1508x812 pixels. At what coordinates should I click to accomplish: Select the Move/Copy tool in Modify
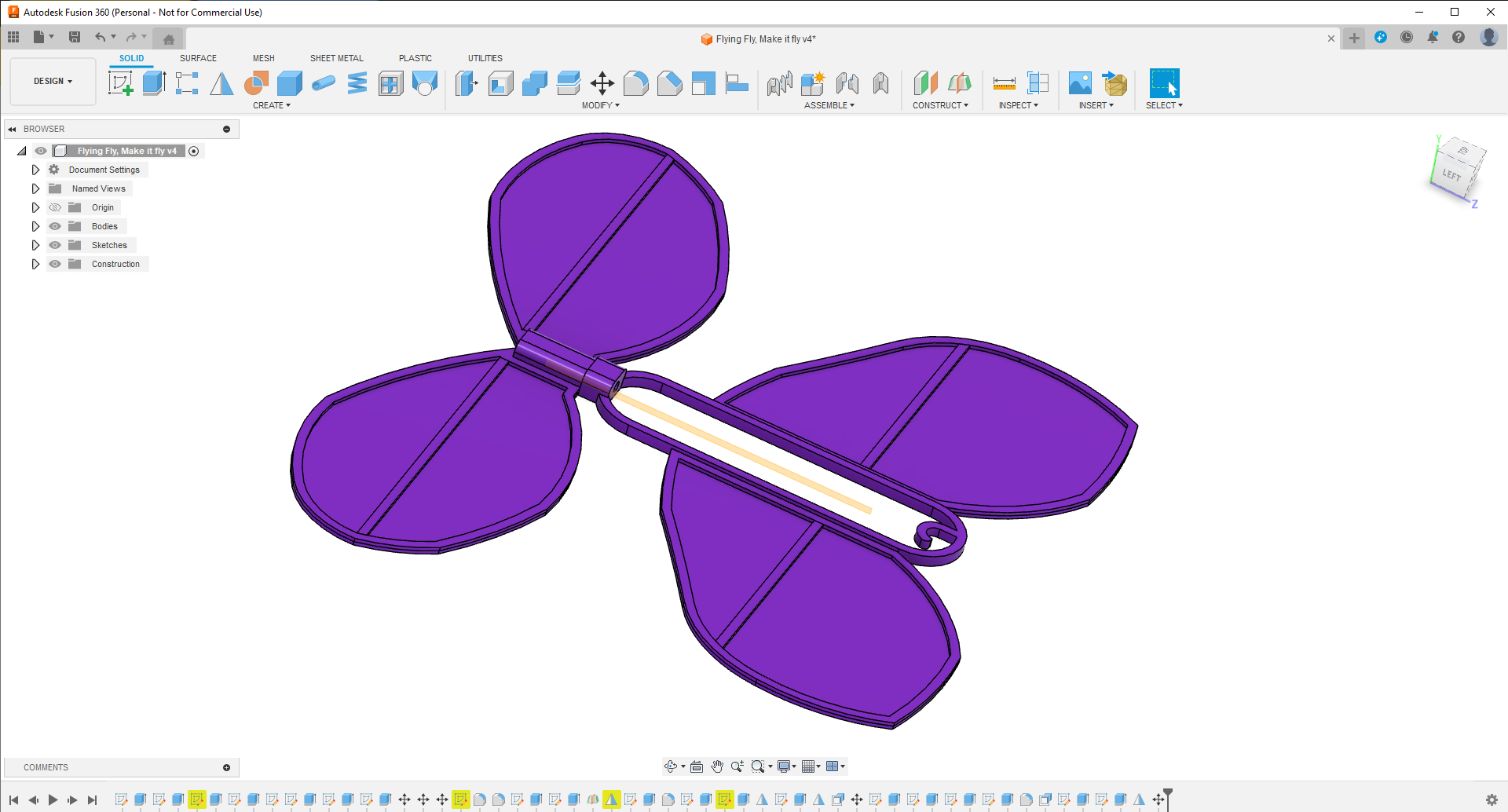[x=601, y=83]
